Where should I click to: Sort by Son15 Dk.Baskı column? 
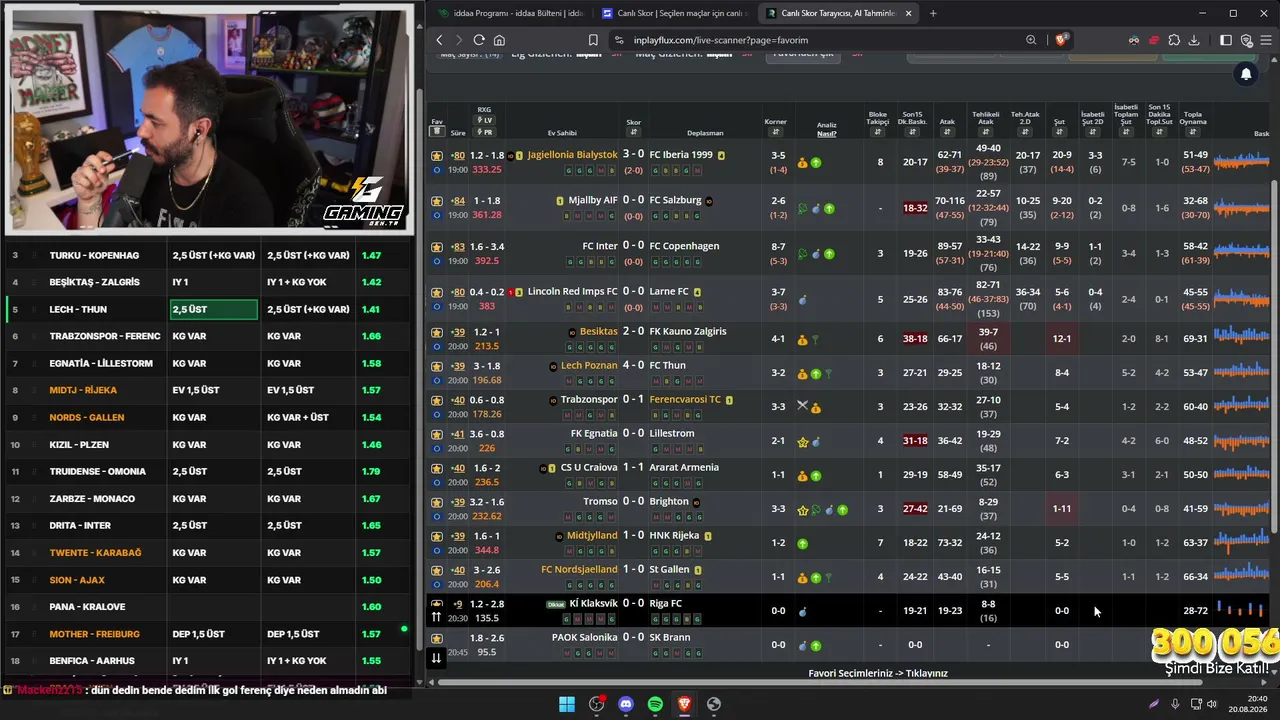click(912, 132)
